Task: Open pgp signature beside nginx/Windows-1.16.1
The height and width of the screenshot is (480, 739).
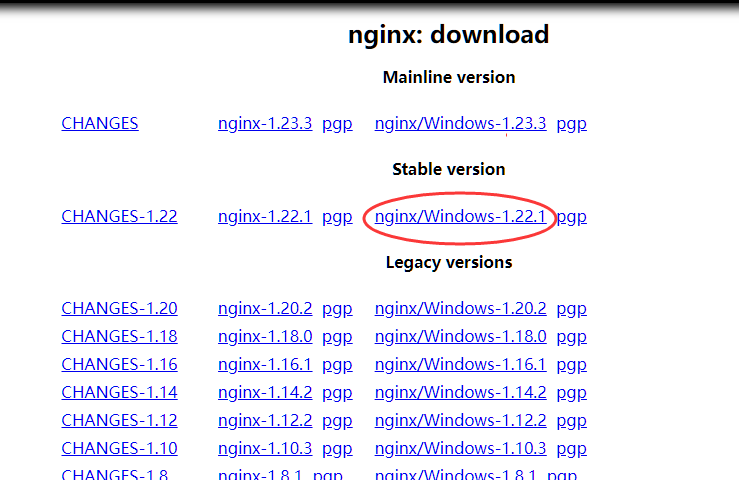Action: pos(572,365)
